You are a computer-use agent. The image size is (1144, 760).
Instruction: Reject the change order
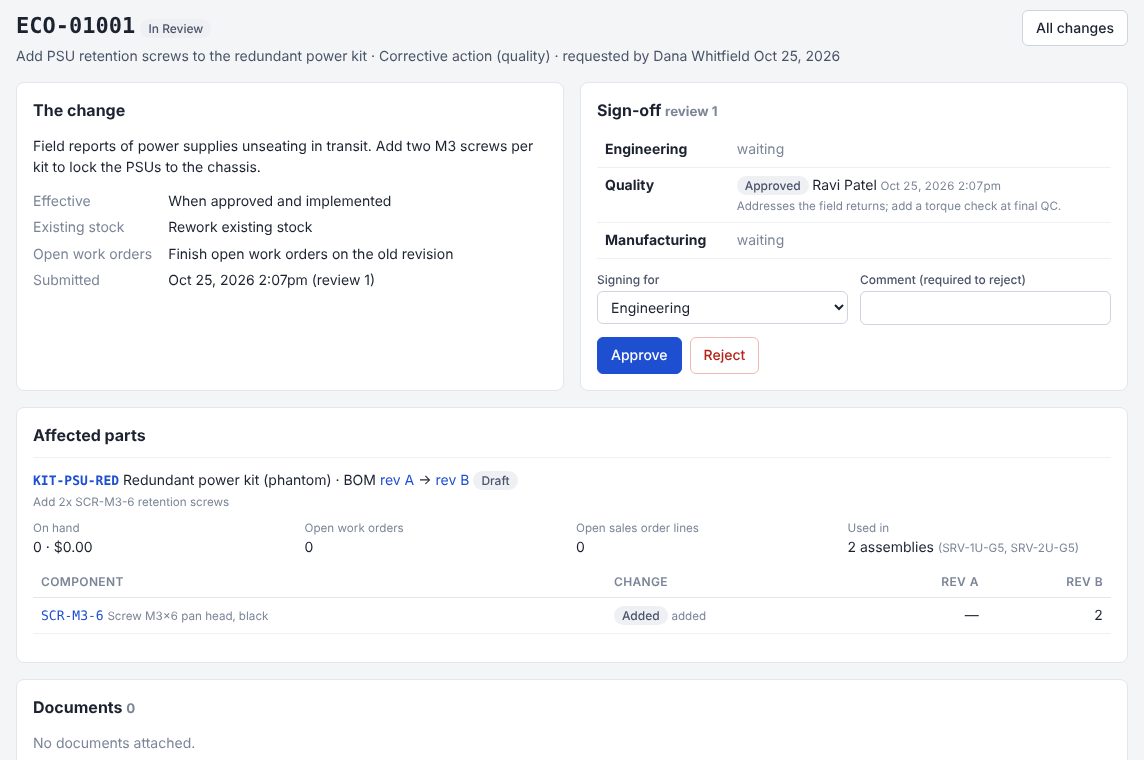coord(724,355)
